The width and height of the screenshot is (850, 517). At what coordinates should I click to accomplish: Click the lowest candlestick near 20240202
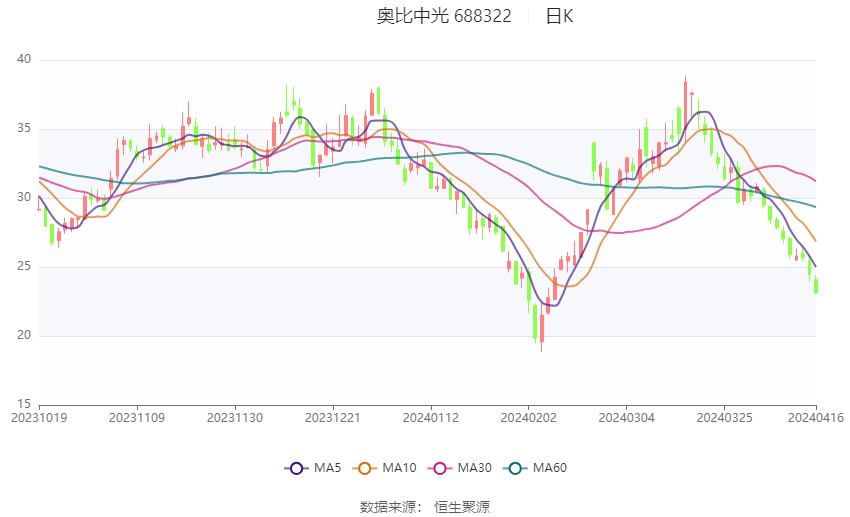[x=542, y=327]
